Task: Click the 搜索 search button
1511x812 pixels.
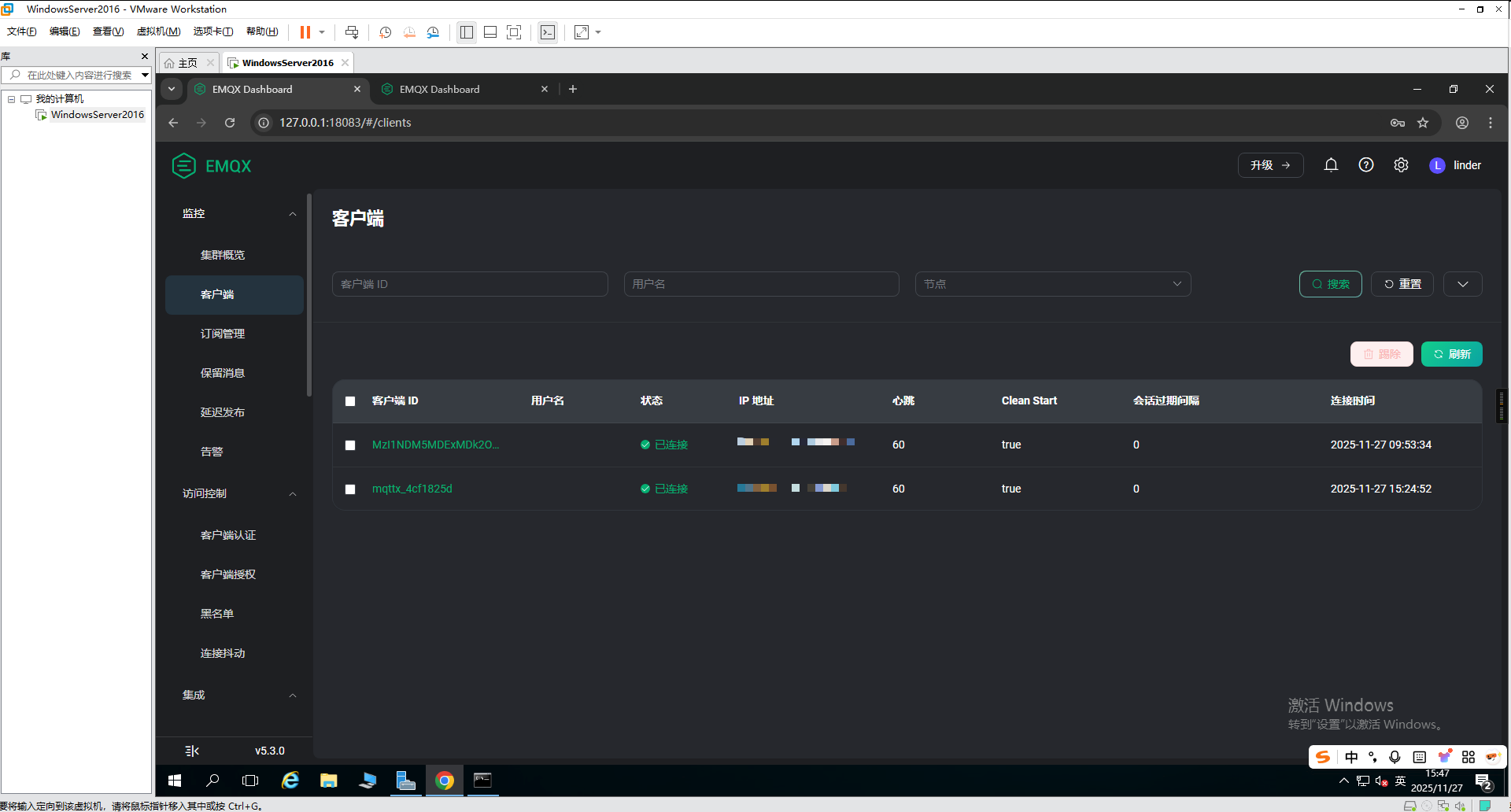Action: point(1331,284)
